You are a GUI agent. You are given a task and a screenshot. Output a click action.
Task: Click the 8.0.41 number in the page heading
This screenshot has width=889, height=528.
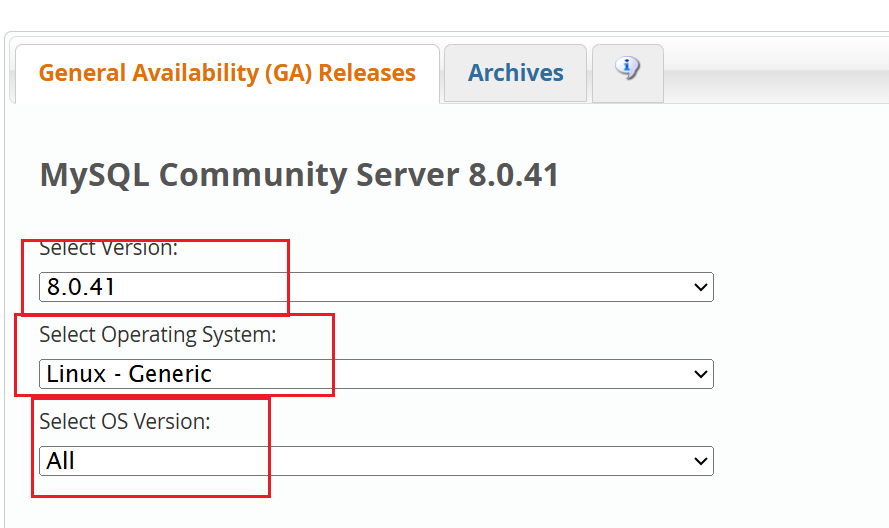click(514, 174)
